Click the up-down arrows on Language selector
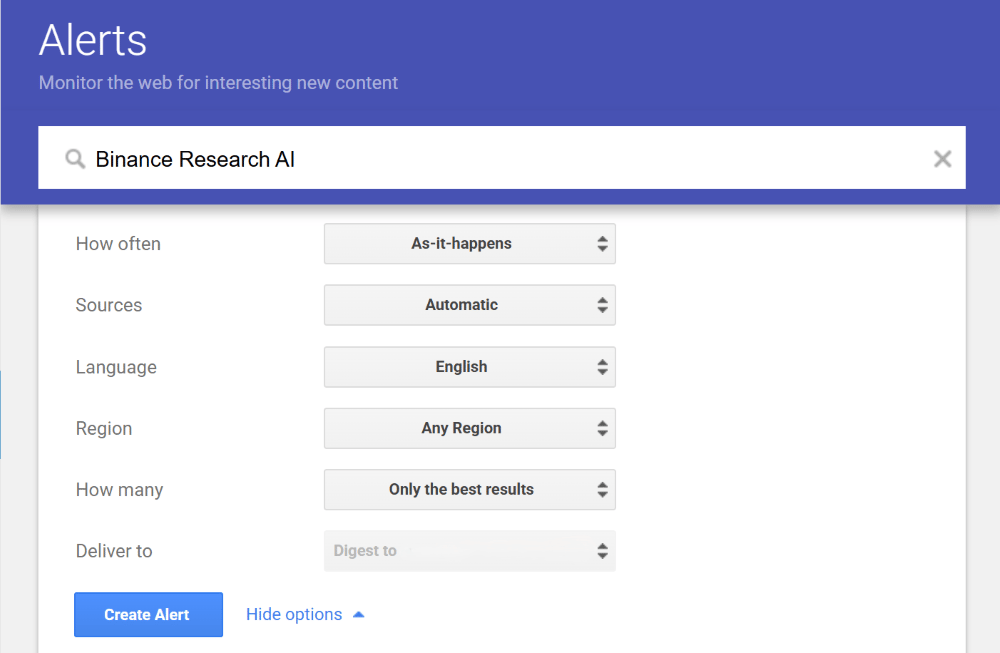 [x=602, y=367]
